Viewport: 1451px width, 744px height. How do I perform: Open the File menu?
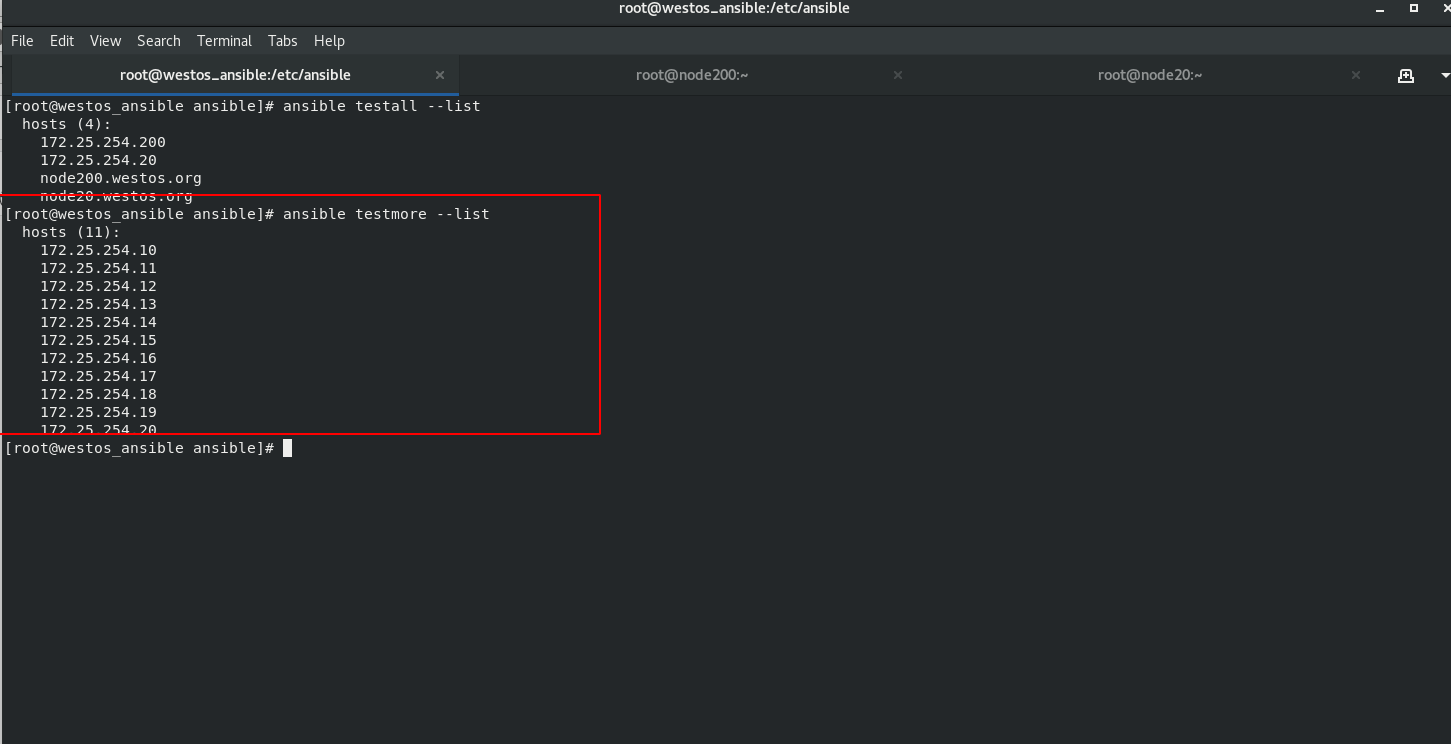pos(22,41)
